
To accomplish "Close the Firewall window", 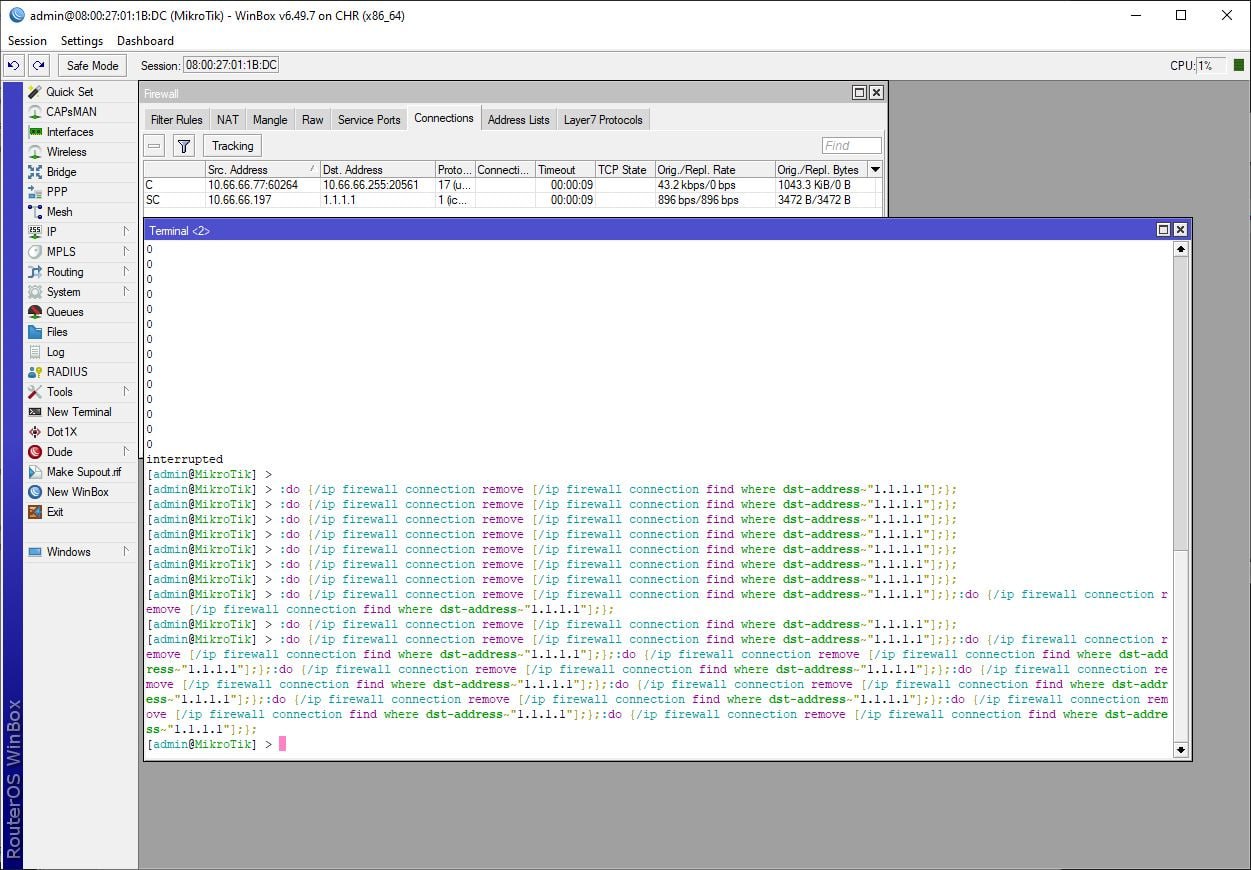I will [x=876, y=92].
